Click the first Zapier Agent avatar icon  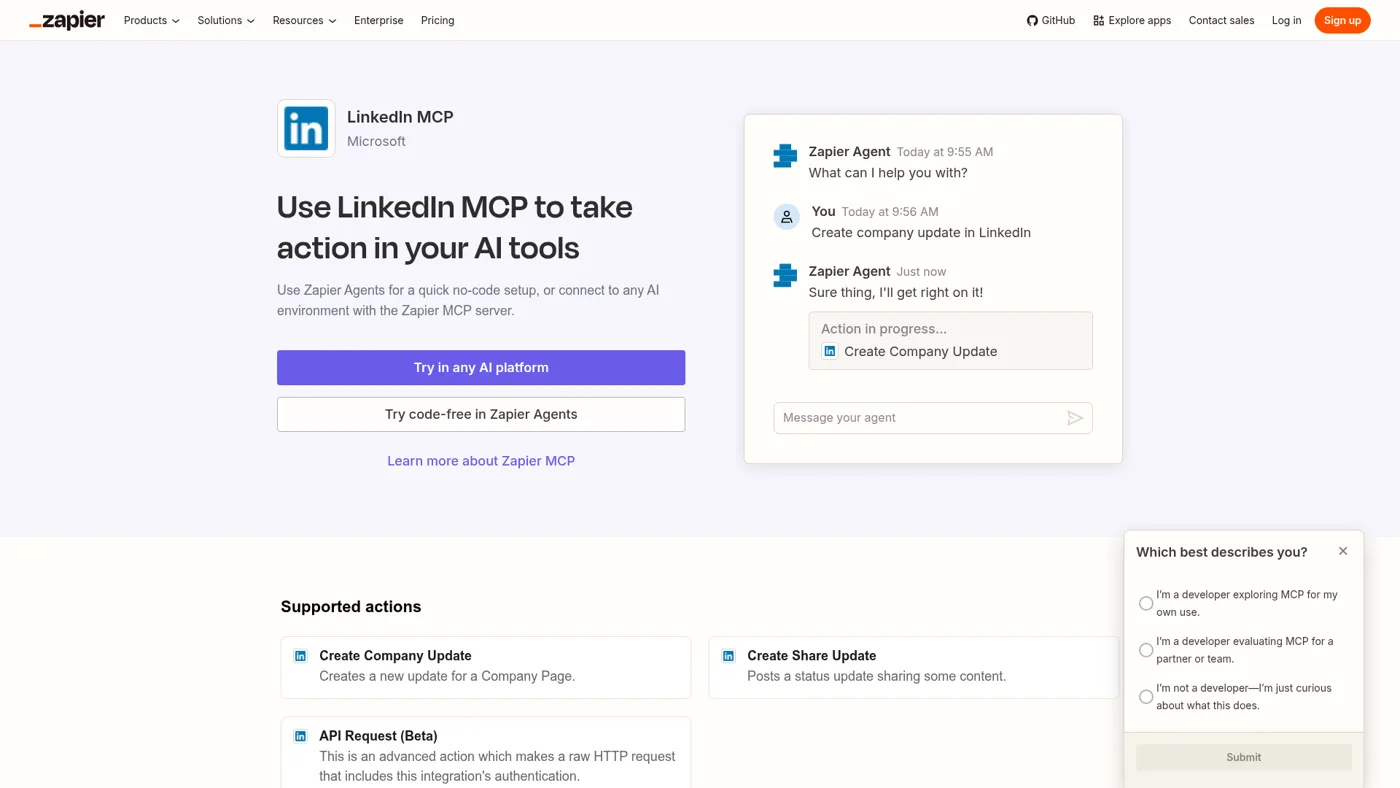pyautogui.click(x=785, y=156)
